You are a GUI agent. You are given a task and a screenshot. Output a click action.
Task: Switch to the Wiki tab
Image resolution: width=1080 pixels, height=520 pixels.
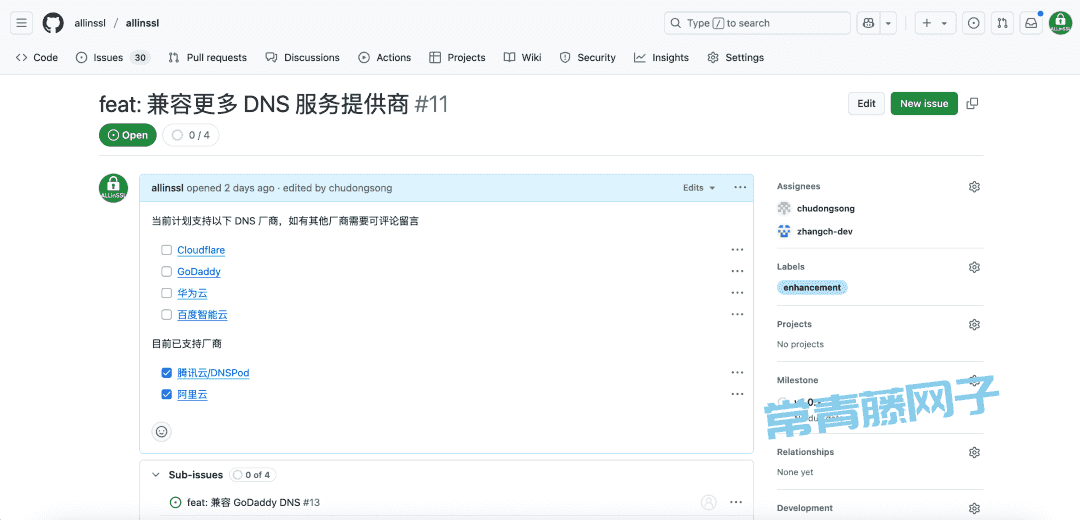(x=523, y=58)
